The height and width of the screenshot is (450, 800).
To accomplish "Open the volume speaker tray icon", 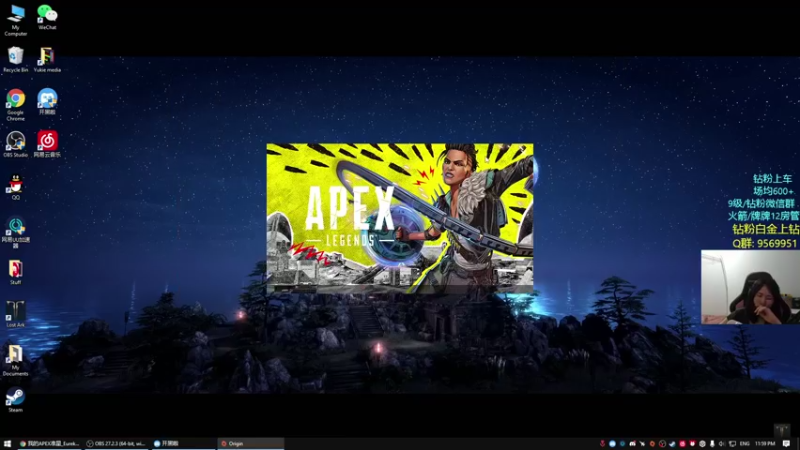I will (722, 444).
